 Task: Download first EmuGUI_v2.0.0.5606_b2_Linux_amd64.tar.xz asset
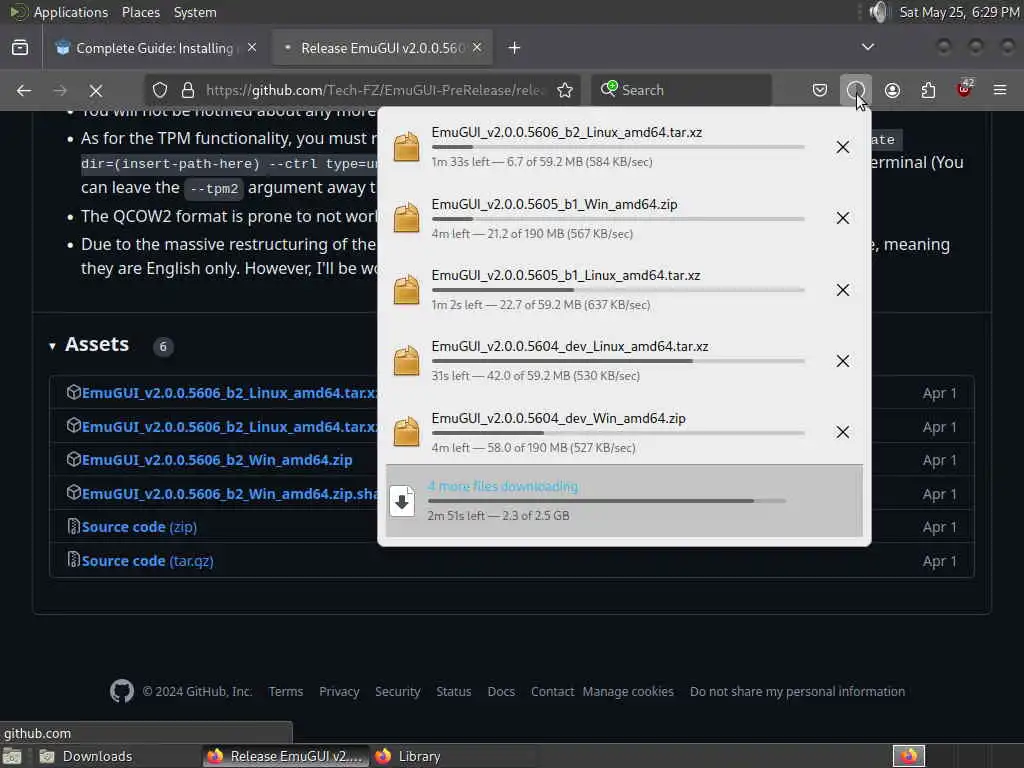[229, 393]
